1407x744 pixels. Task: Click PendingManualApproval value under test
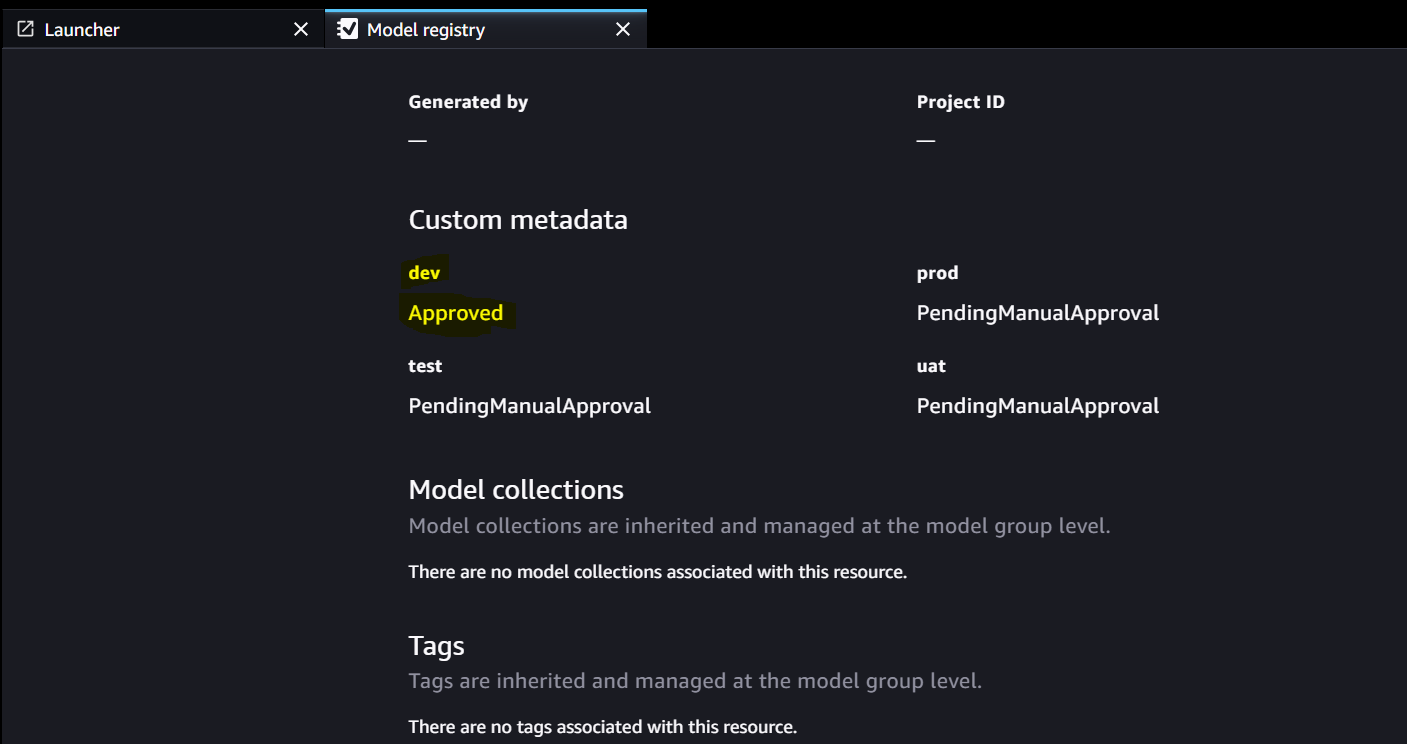[x=529, y=405]
